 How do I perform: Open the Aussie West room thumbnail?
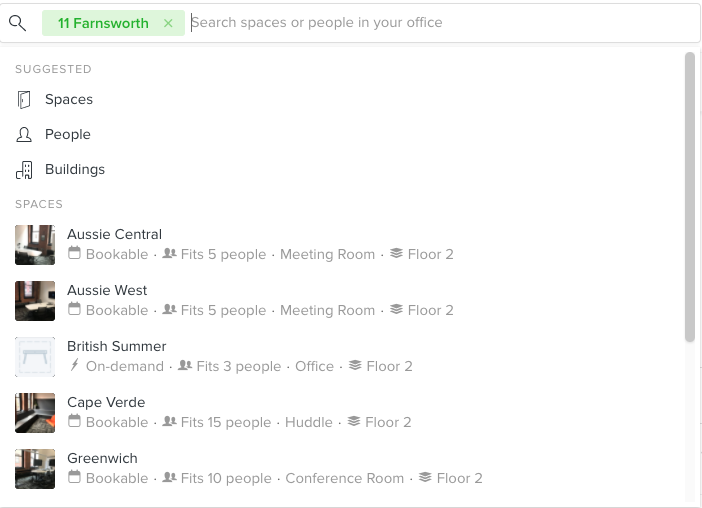pos(35,301)
